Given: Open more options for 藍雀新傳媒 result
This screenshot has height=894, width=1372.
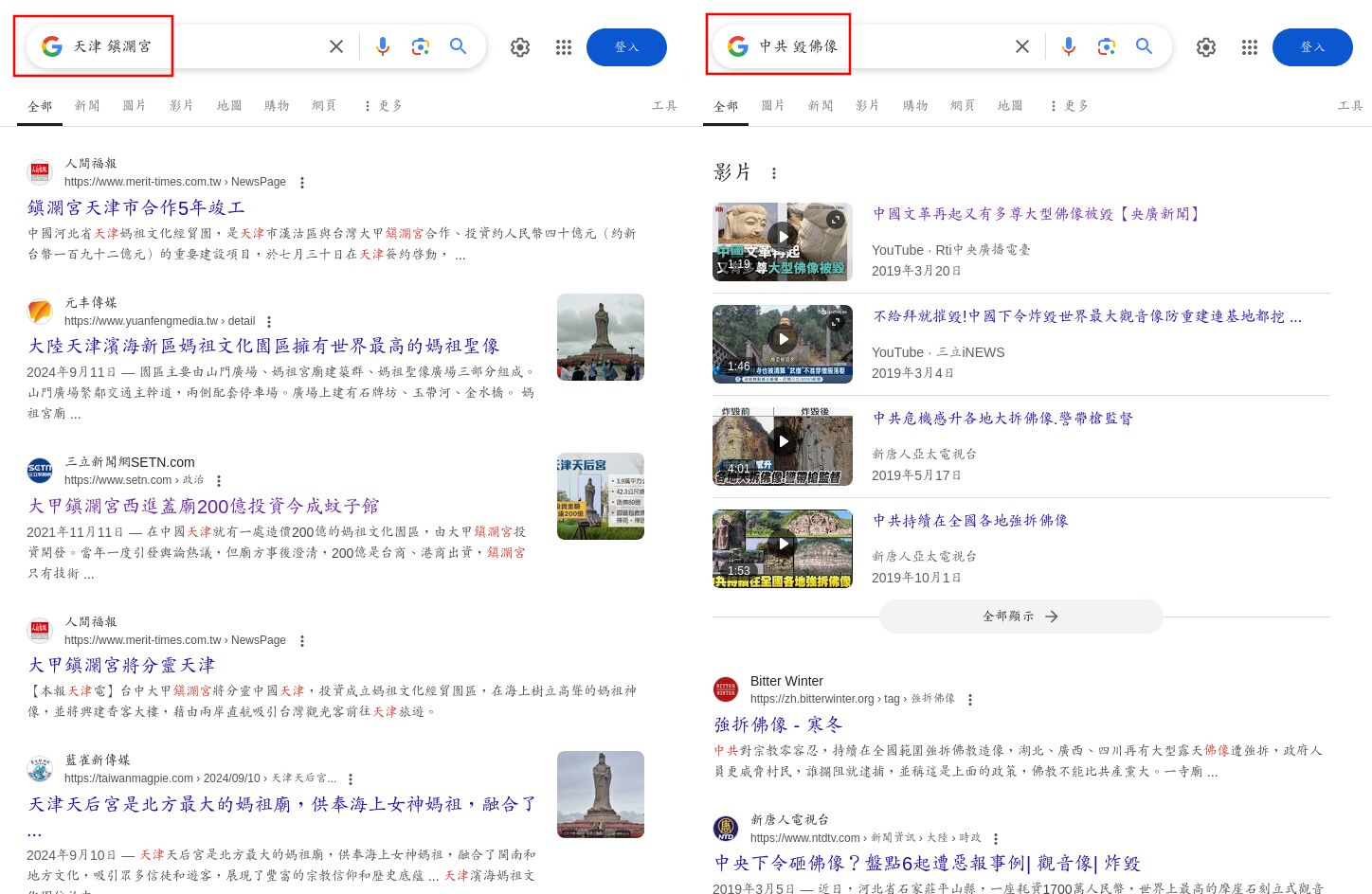Looking at the screenshot, I should click(x=351, y=779).
